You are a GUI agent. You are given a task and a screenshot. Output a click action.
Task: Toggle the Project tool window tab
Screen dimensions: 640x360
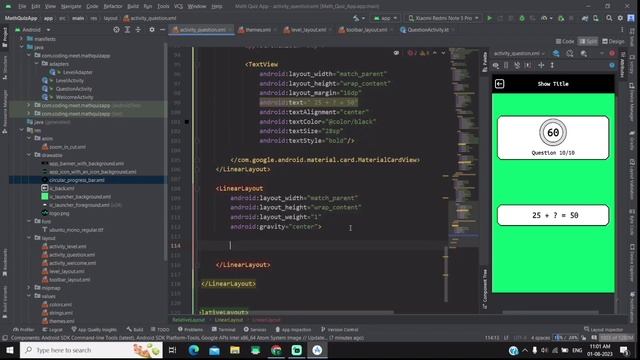click(x=4, y=37)
